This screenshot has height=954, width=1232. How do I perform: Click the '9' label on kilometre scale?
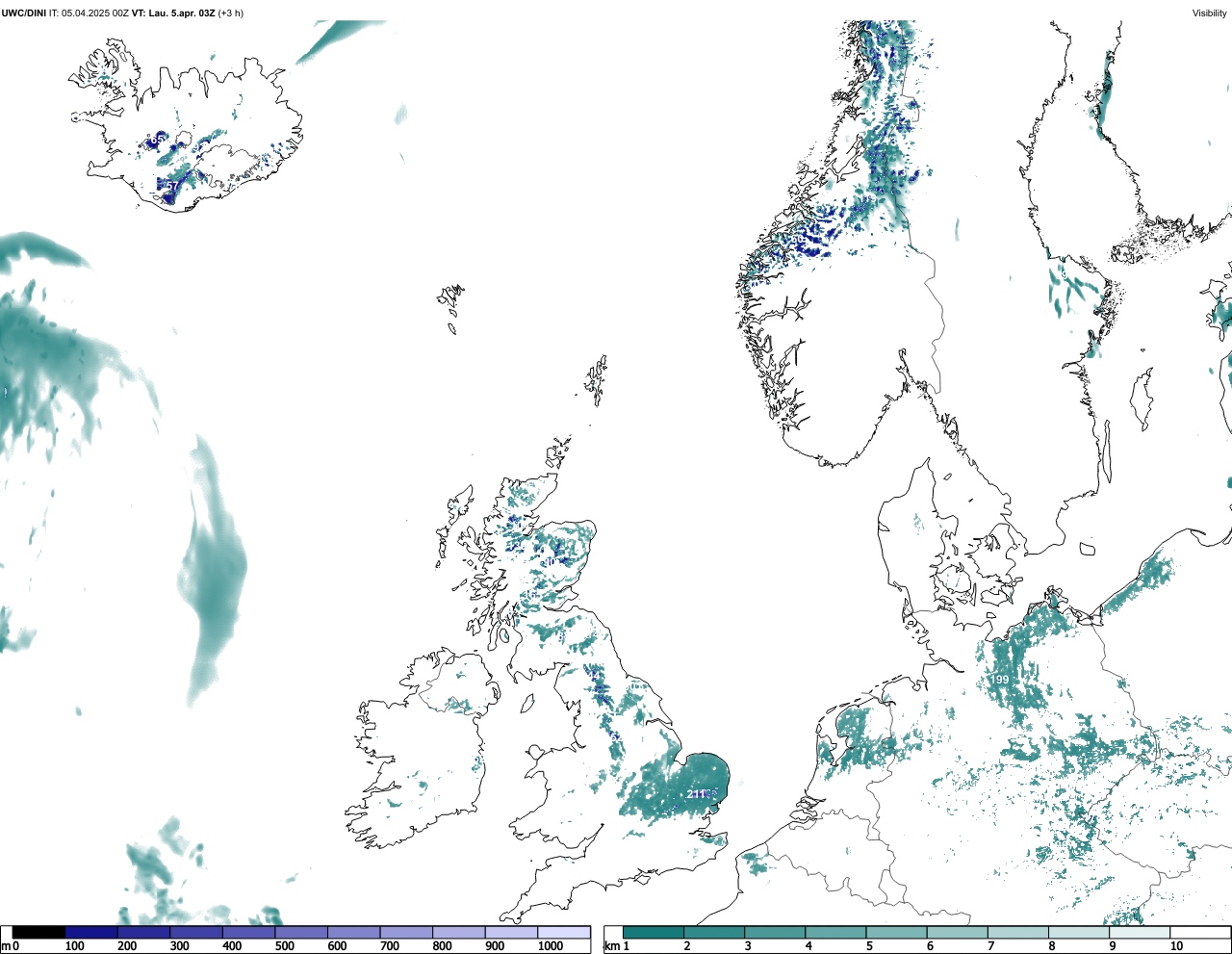tap(1113, 946)
